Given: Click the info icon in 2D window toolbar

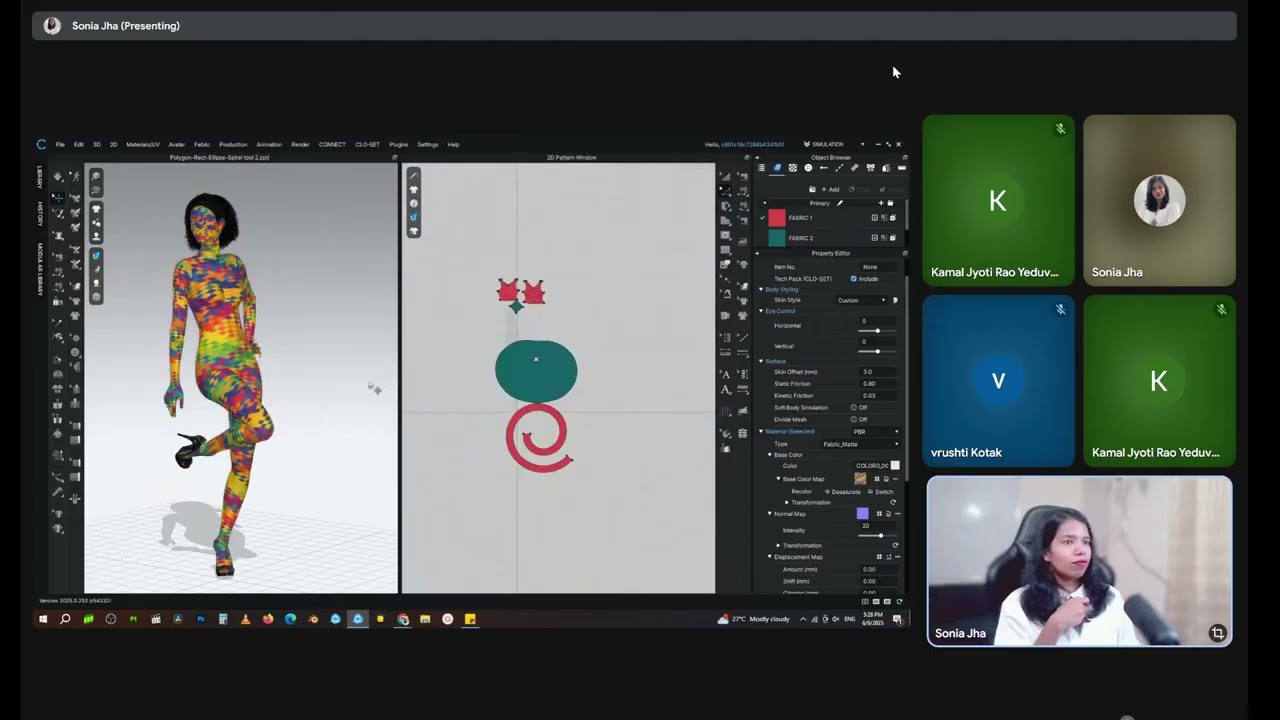Looking at the screenshot, I should click(x=413, y=203).
